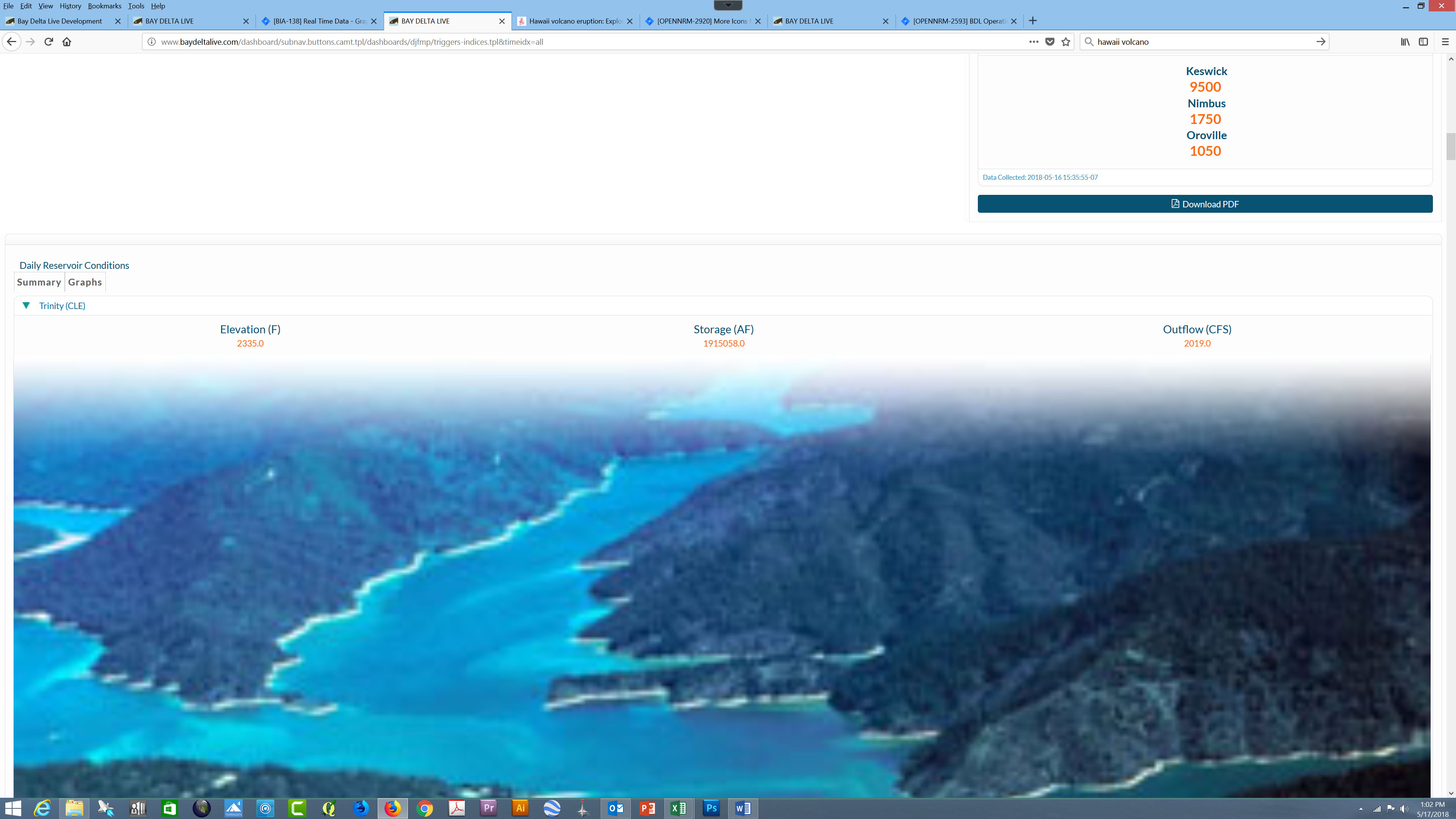This screenshot has height=819, width=1456.
Task: Switch to [BIA-138] Real Time Data tab
Action: click(319, 21)
